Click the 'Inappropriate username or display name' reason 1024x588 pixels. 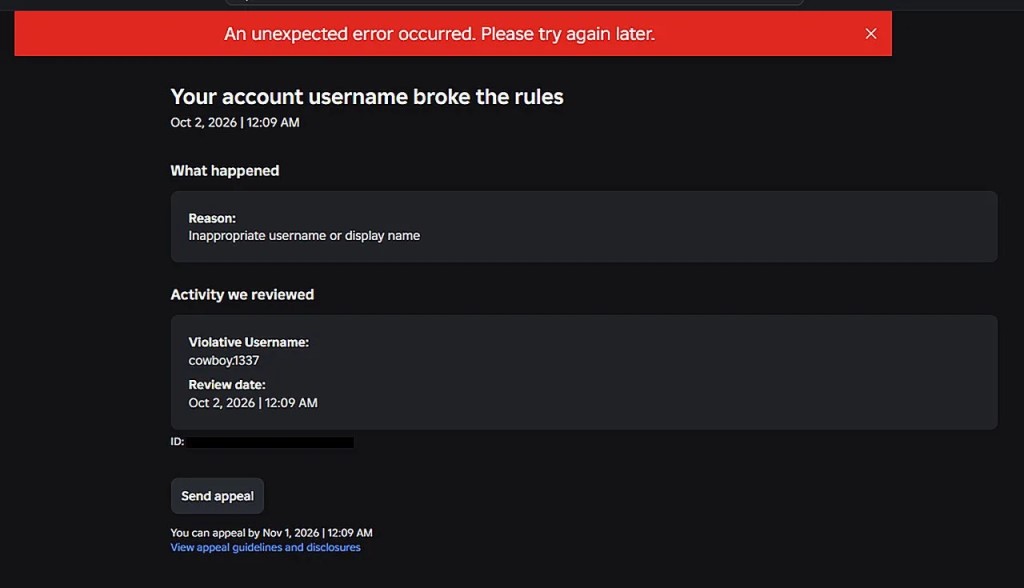pos(304,236)
